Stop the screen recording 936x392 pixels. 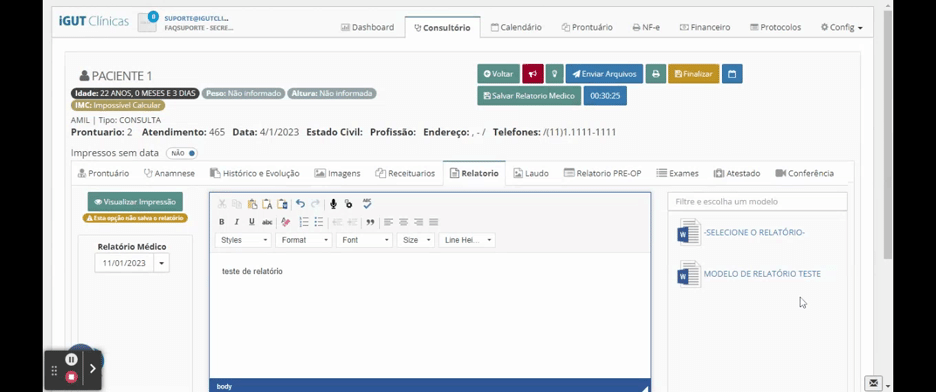[71, 377]
